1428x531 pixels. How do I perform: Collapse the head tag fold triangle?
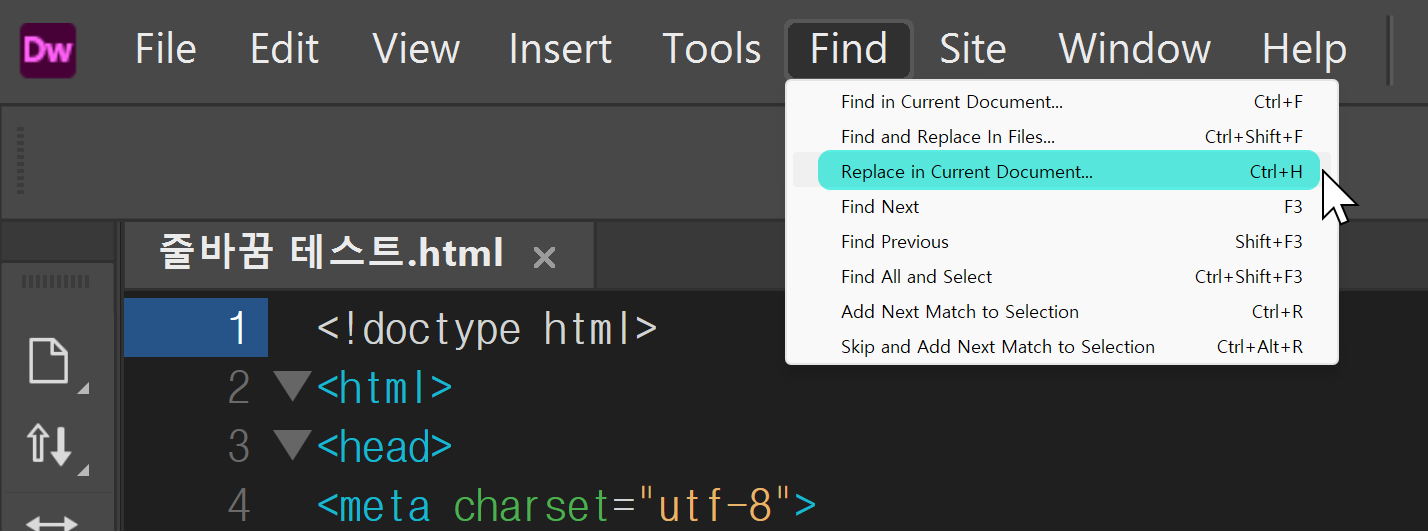point(292,446)
